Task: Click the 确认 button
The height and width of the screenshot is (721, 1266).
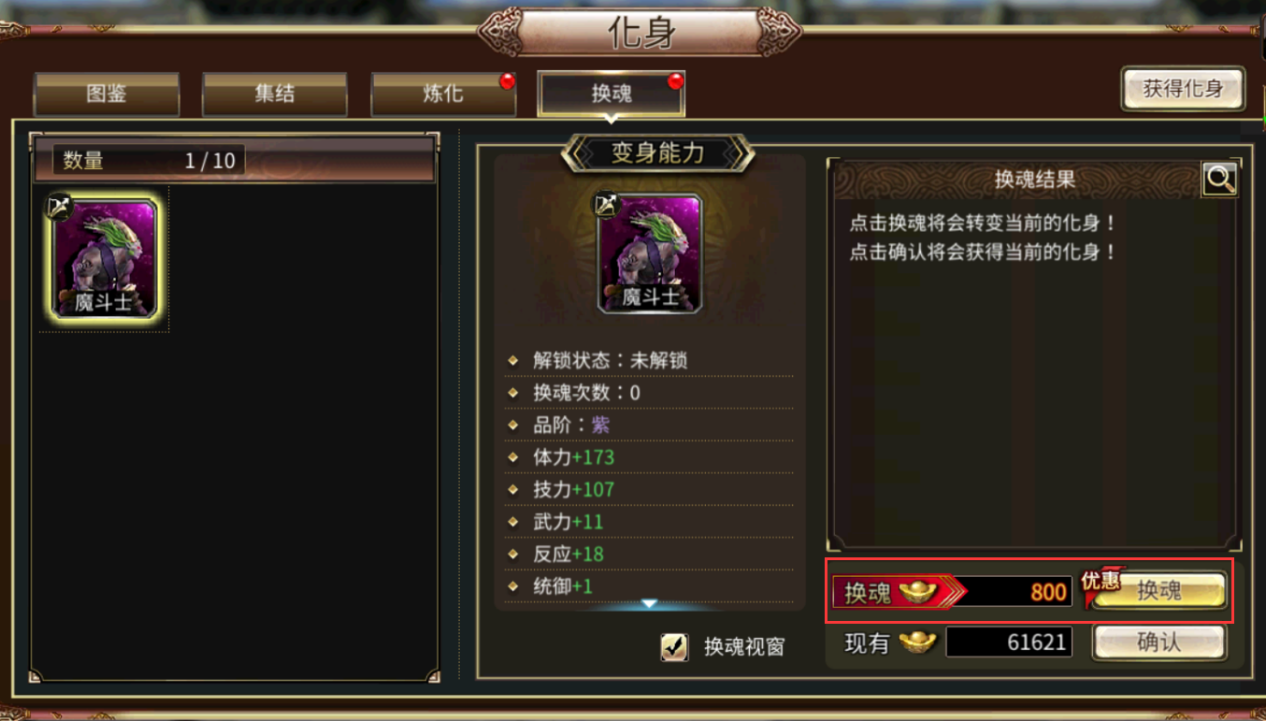Action: point(1159,642)
